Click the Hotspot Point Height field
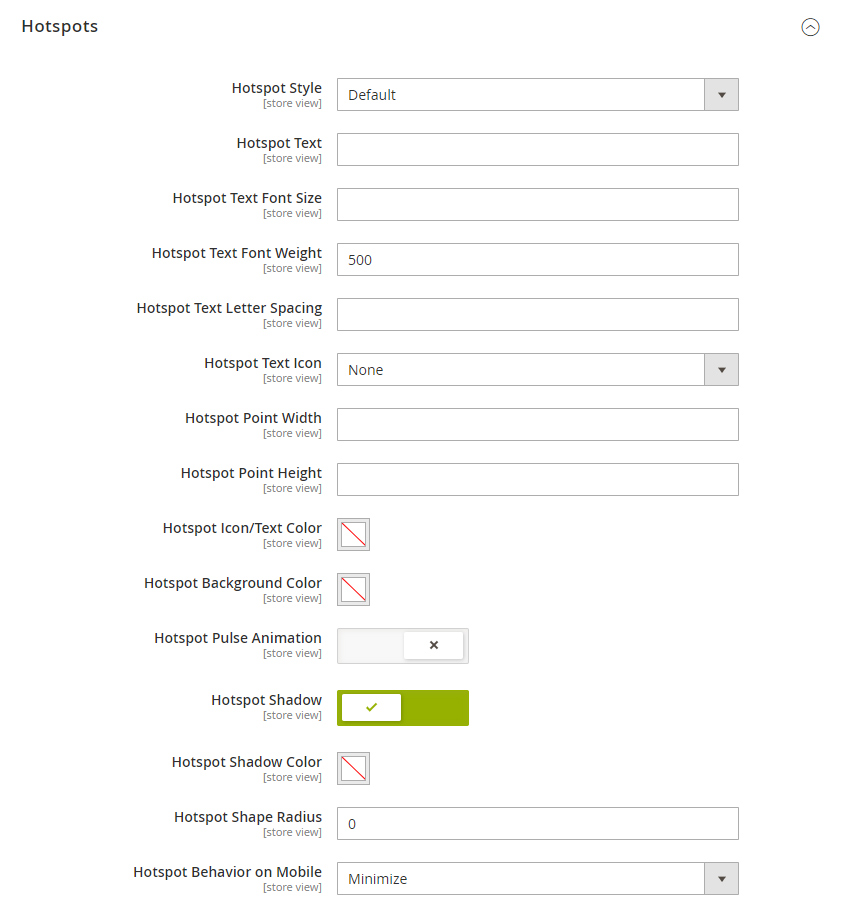Screen dimensions: 850x916 [x=537, y=479]
